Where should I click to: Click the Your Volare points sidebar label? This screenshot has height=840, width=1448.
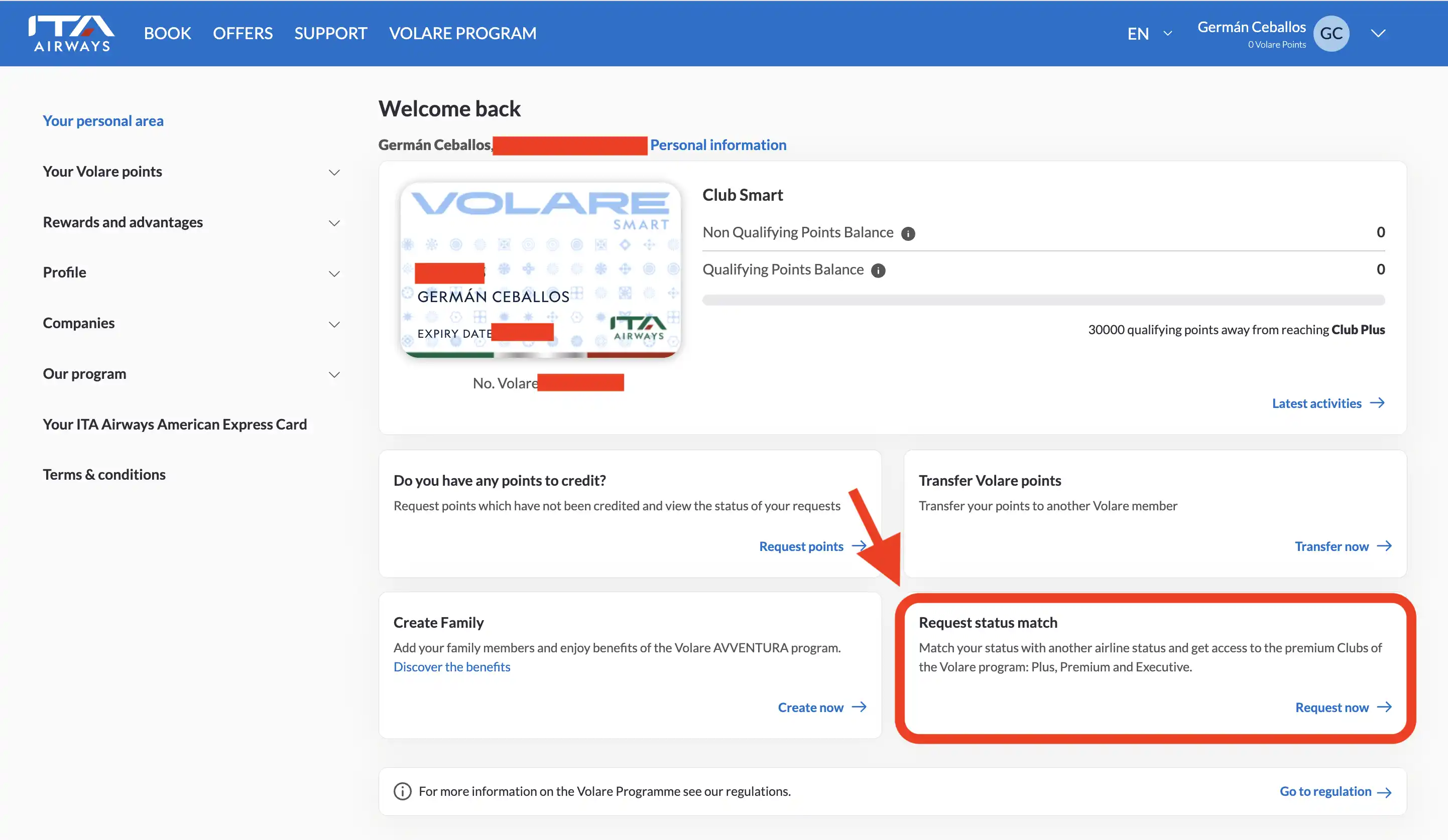coord(102,171)
